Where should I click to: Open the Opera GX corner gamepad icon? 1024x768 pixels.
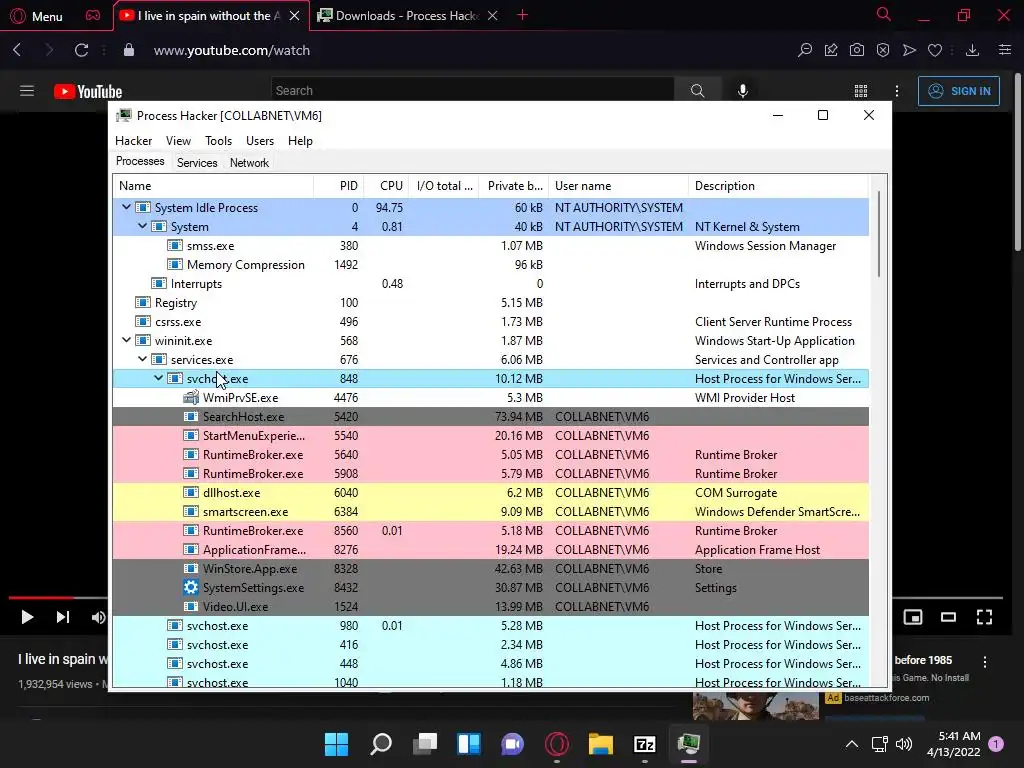point(93,16)
